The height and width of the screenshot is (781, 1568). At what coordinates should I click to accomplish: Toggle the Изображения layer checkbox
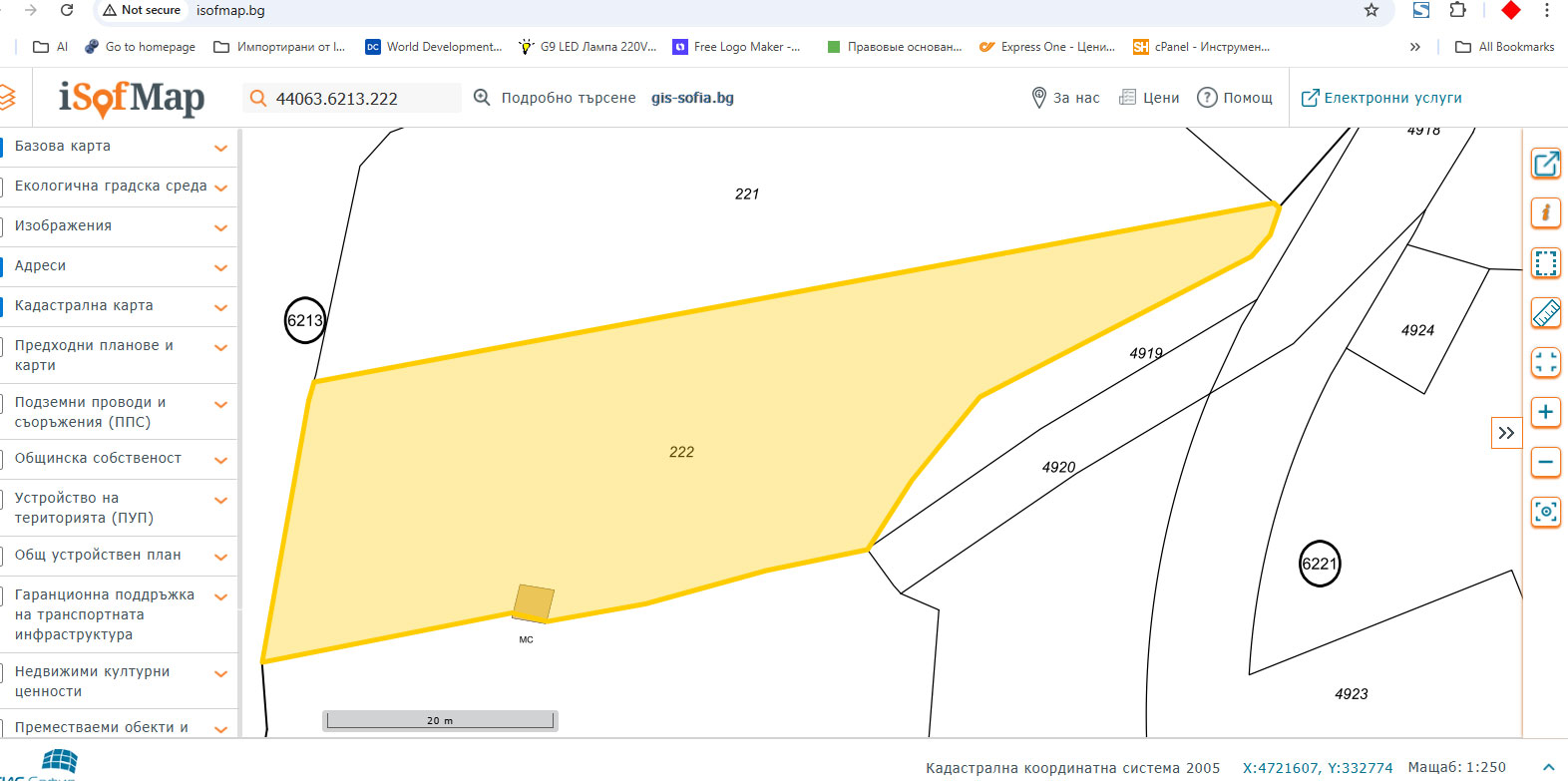(2, 226)
